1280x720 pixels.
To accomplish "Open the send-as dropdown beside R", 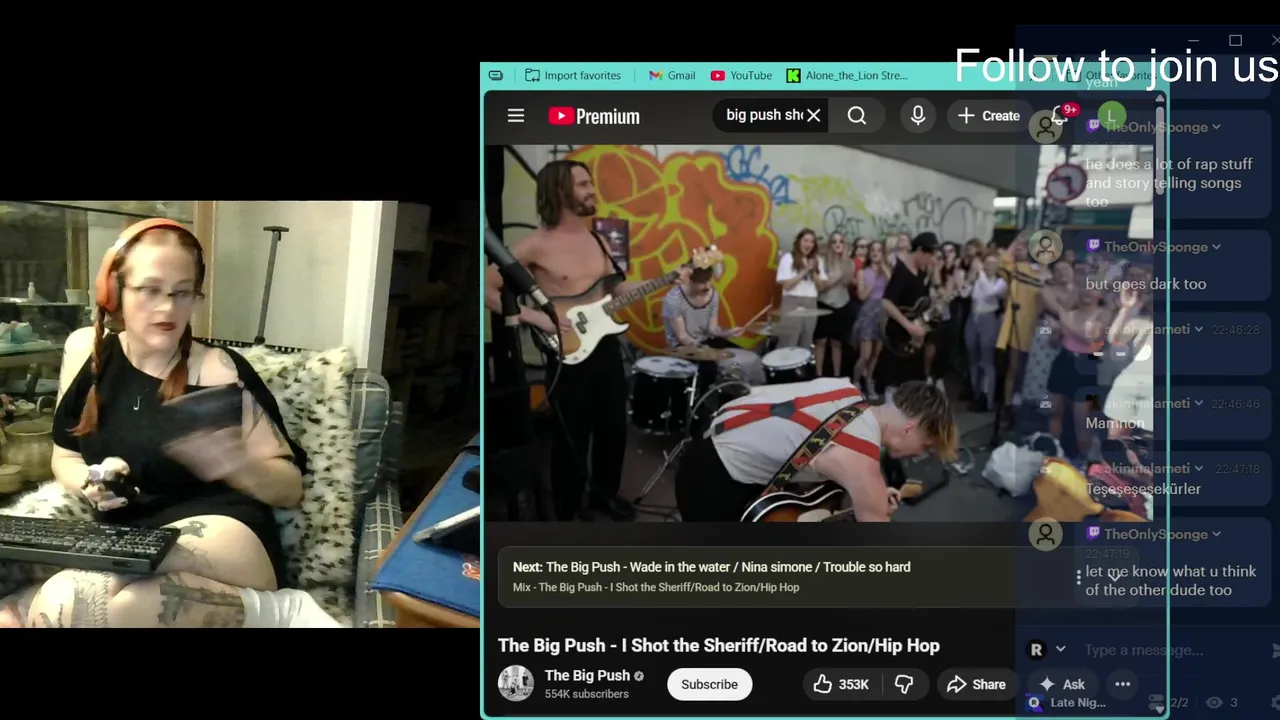I will pos(1060,649).
